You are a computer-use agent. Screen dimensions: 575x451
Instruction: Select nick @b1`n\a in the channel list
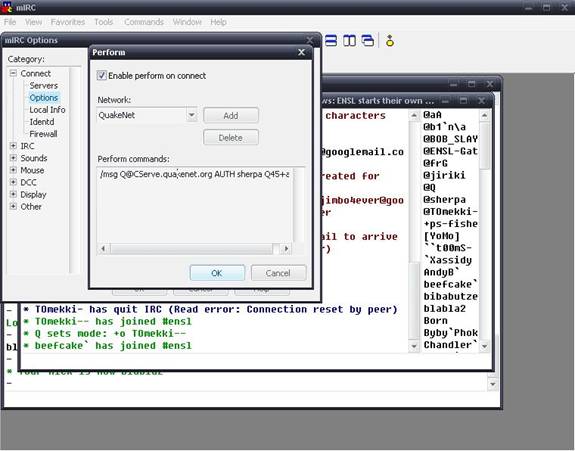coord(444,127)
